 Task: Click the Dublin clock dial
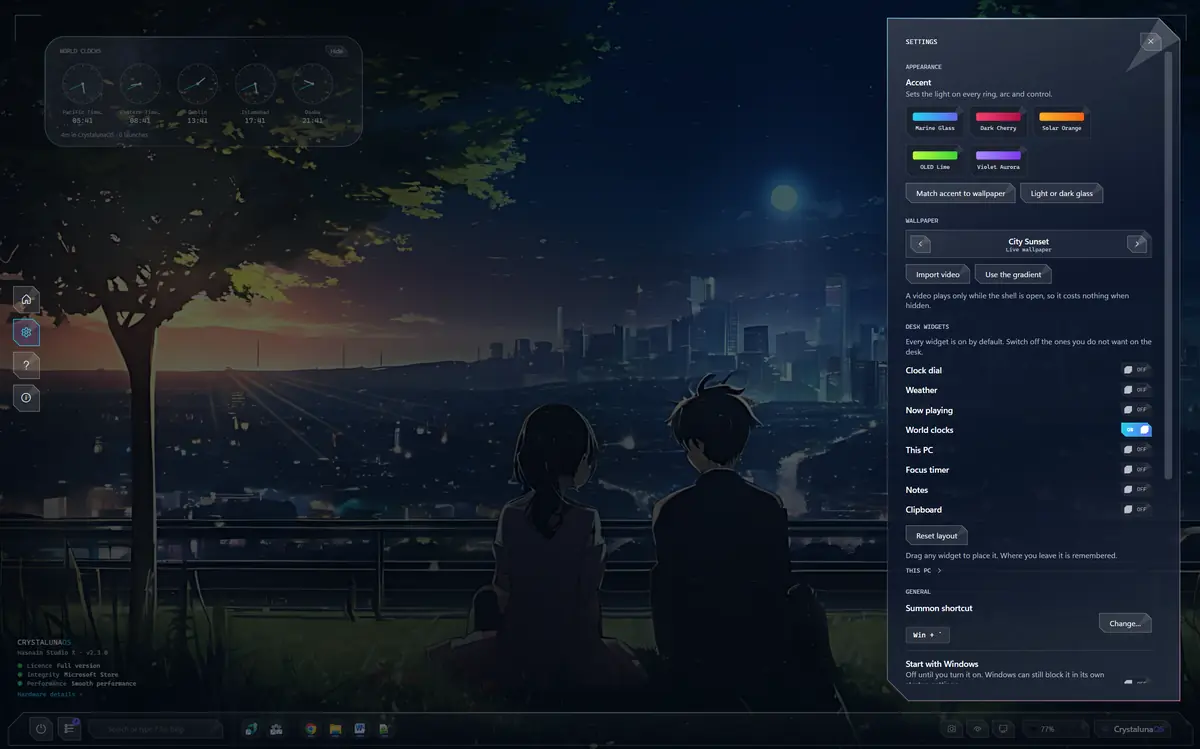pyautogui.click(x=198, y=84)
